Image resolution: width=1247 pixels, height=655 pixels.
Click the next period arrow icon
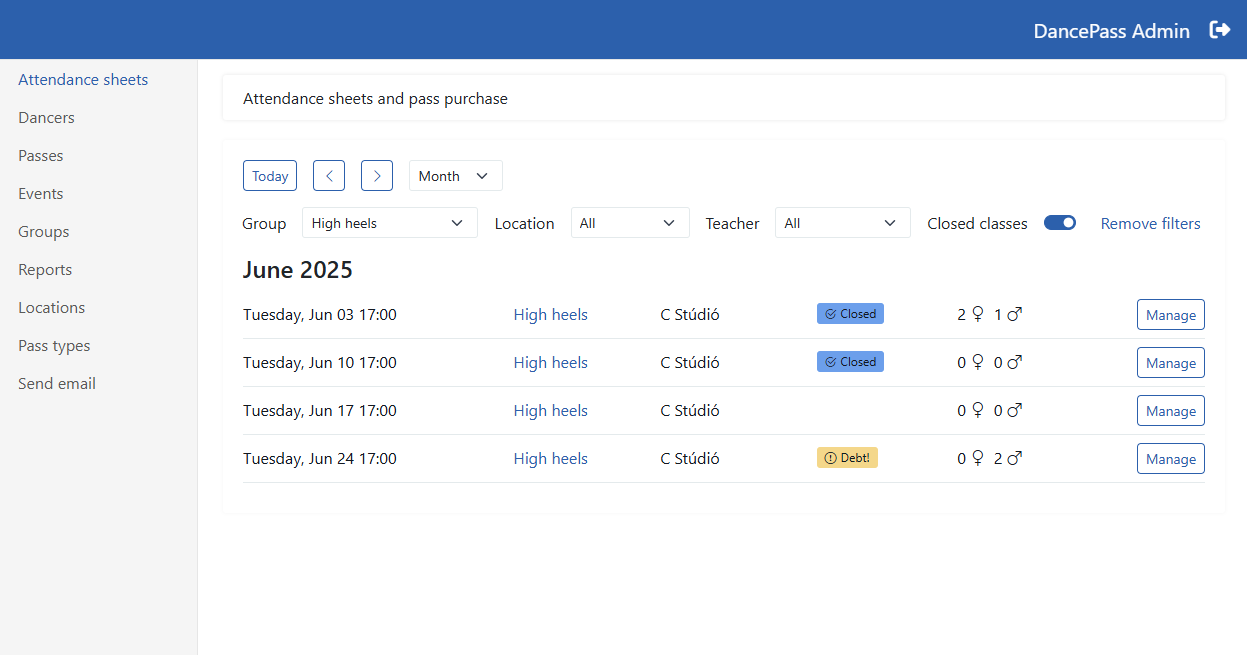[377, 175]
